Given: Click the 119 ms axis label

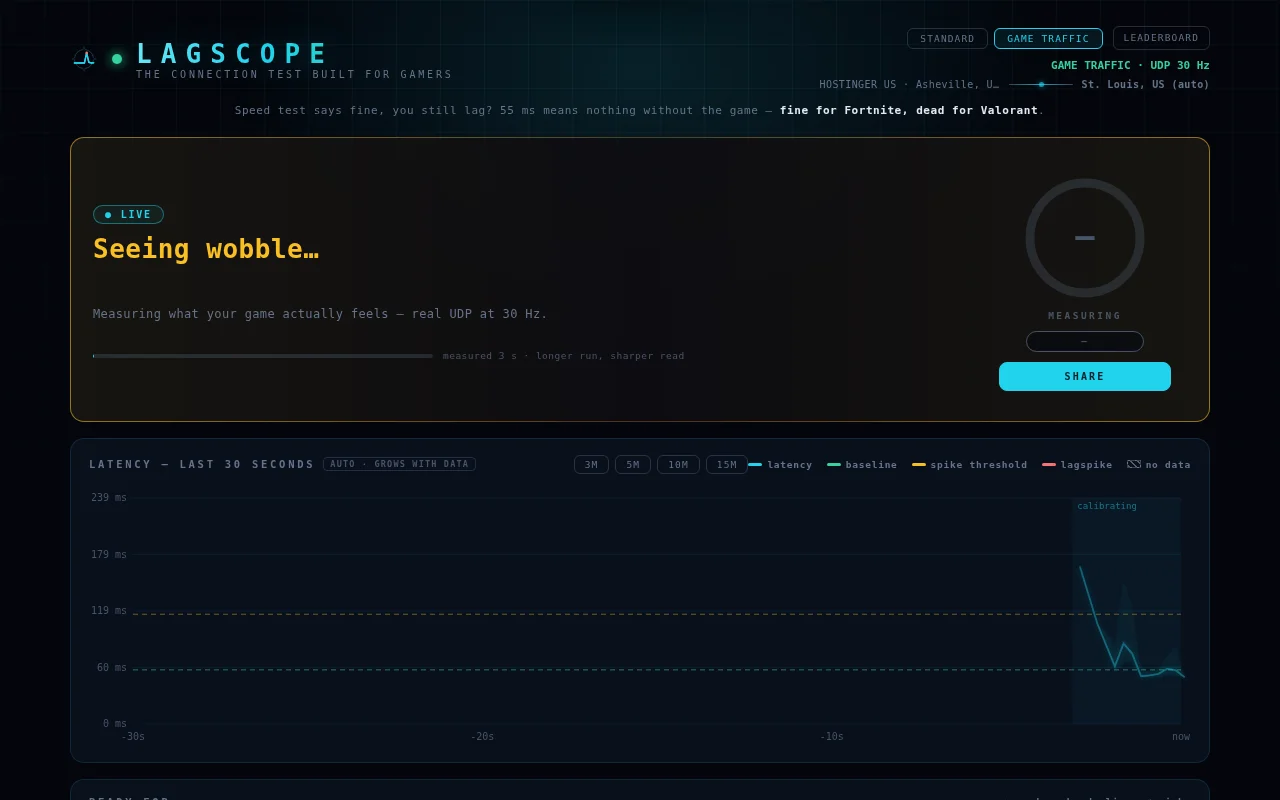Looking at the screenshot, I should tap(109, 610).
